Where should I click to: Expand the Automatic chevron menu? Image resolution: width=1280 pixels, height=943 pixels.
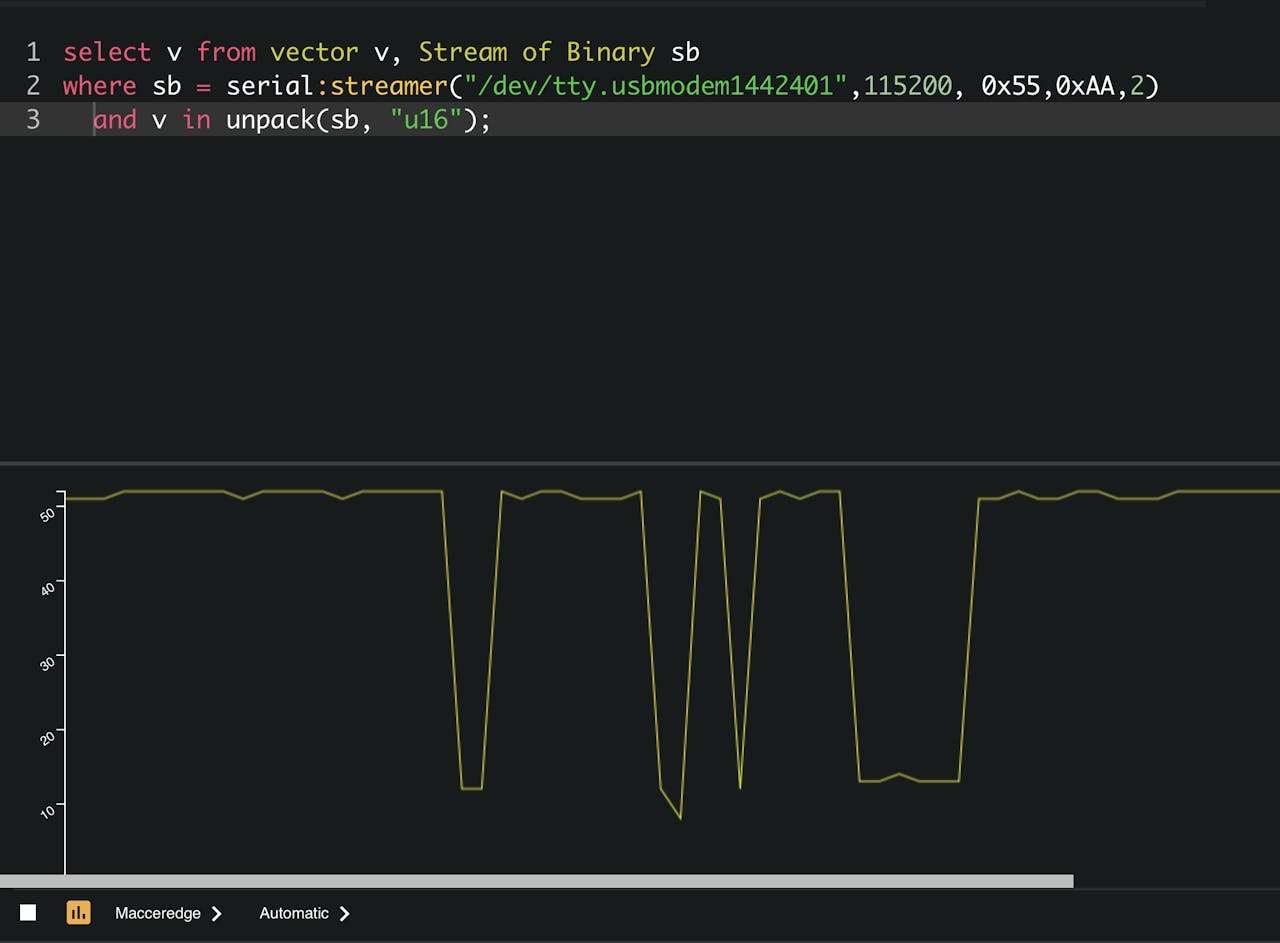click(x=343, y=913)
